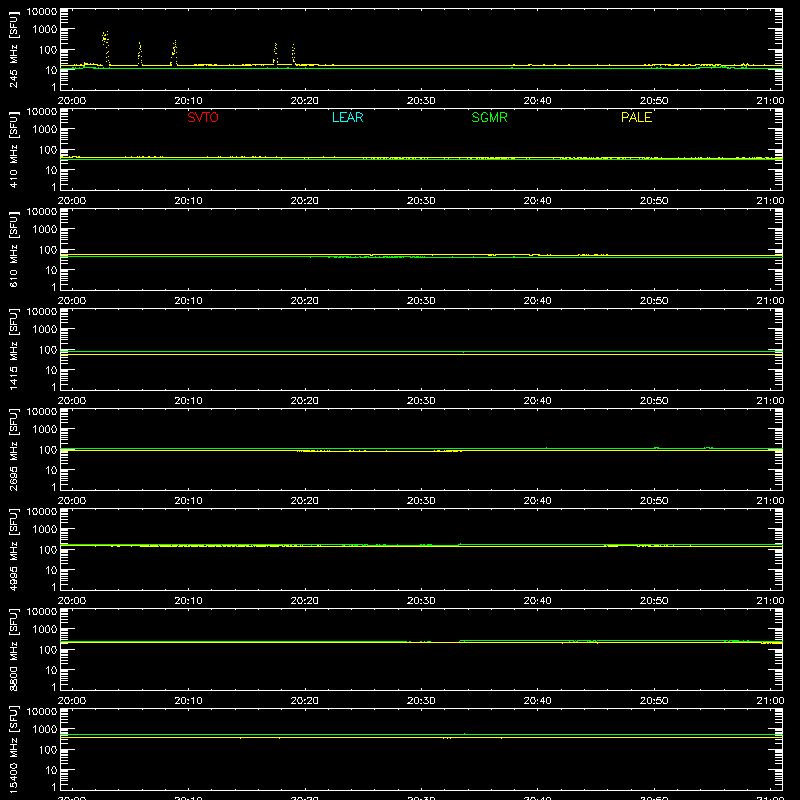
Task: Click 20:10 tick label under 4995 MHz plot
Action: (188, 601)
